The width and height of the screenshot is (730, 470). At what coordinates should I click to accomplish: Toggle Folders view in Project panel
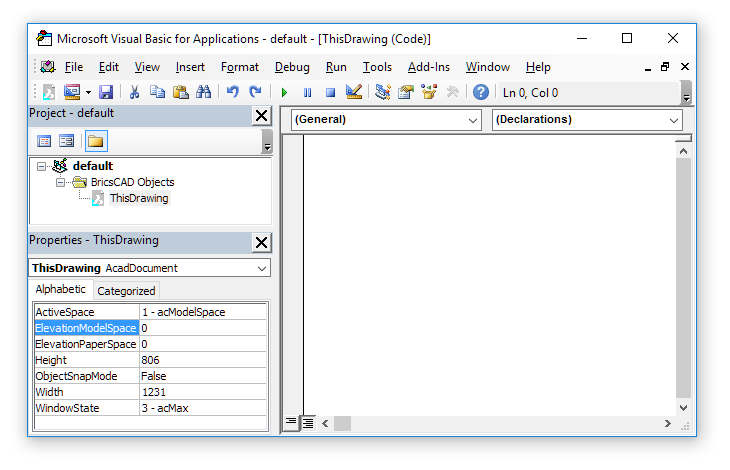(x=95, y=141)
